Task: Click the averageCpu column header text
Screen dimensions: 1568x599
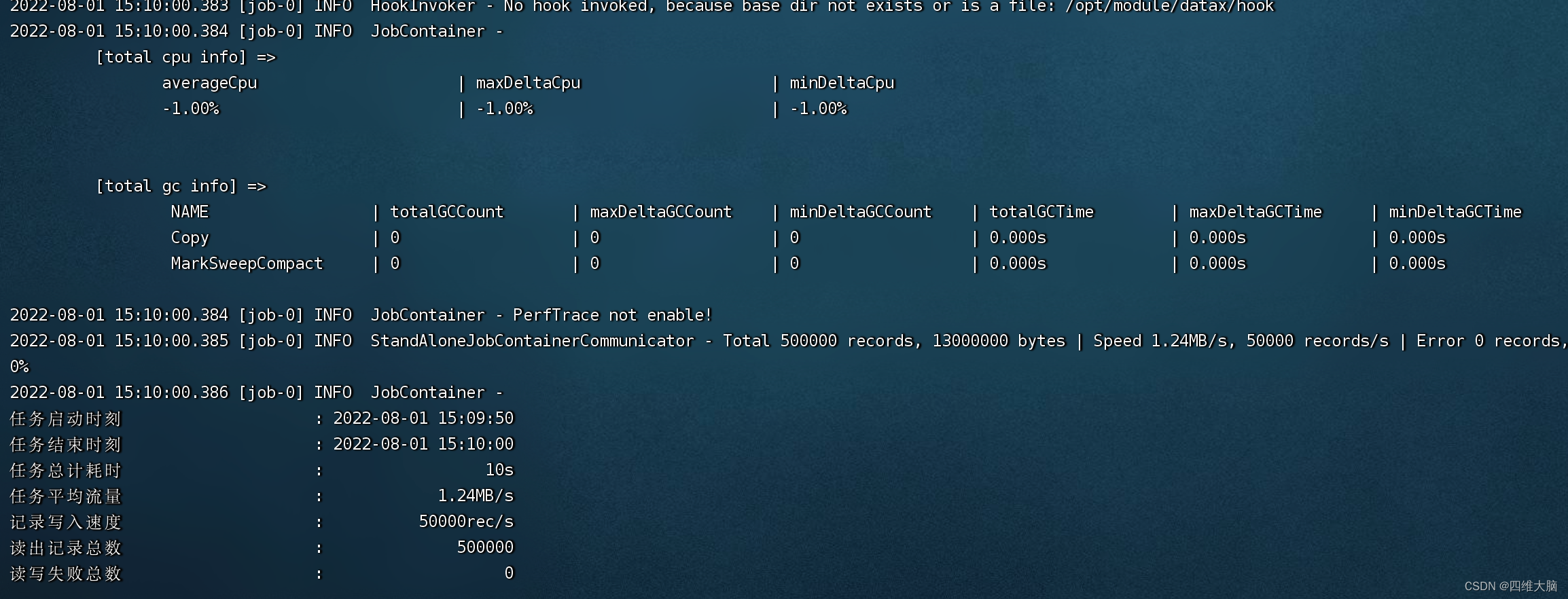Action: 209,84
